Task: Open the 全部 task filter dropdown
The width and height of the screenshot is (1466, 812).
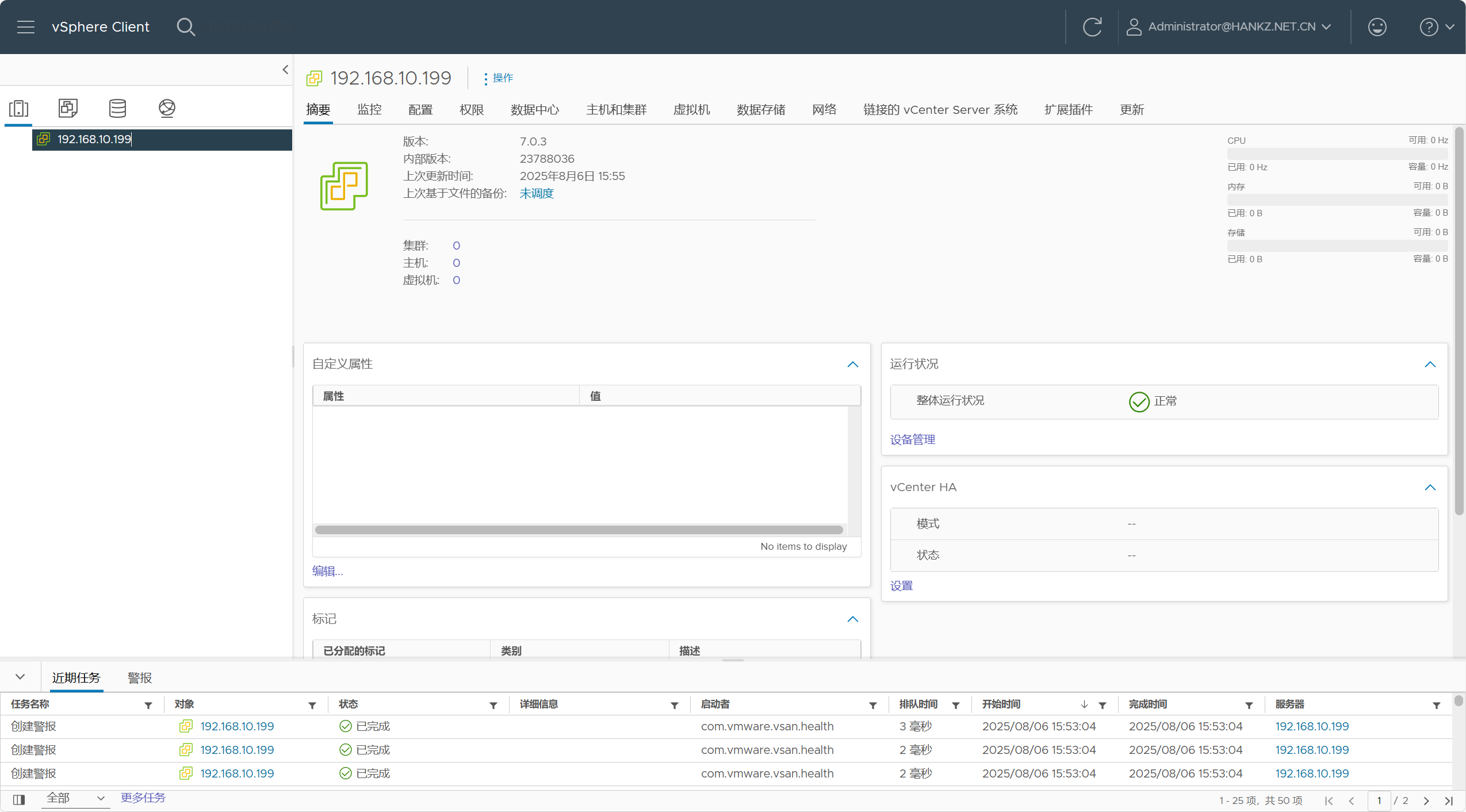Action: (x=75, y=798)
